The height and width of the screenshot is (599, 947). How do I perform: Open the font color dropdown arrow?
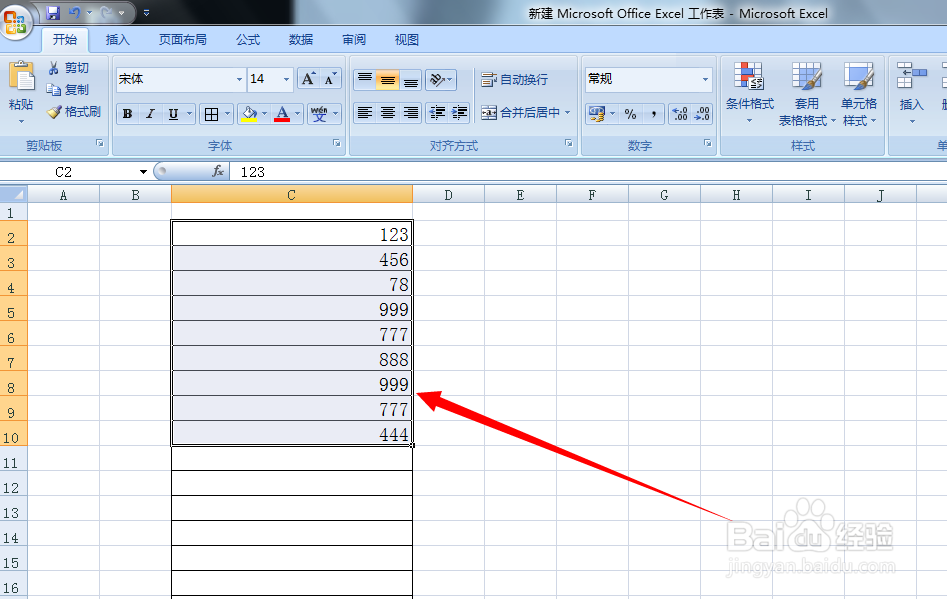coord(297,114)
